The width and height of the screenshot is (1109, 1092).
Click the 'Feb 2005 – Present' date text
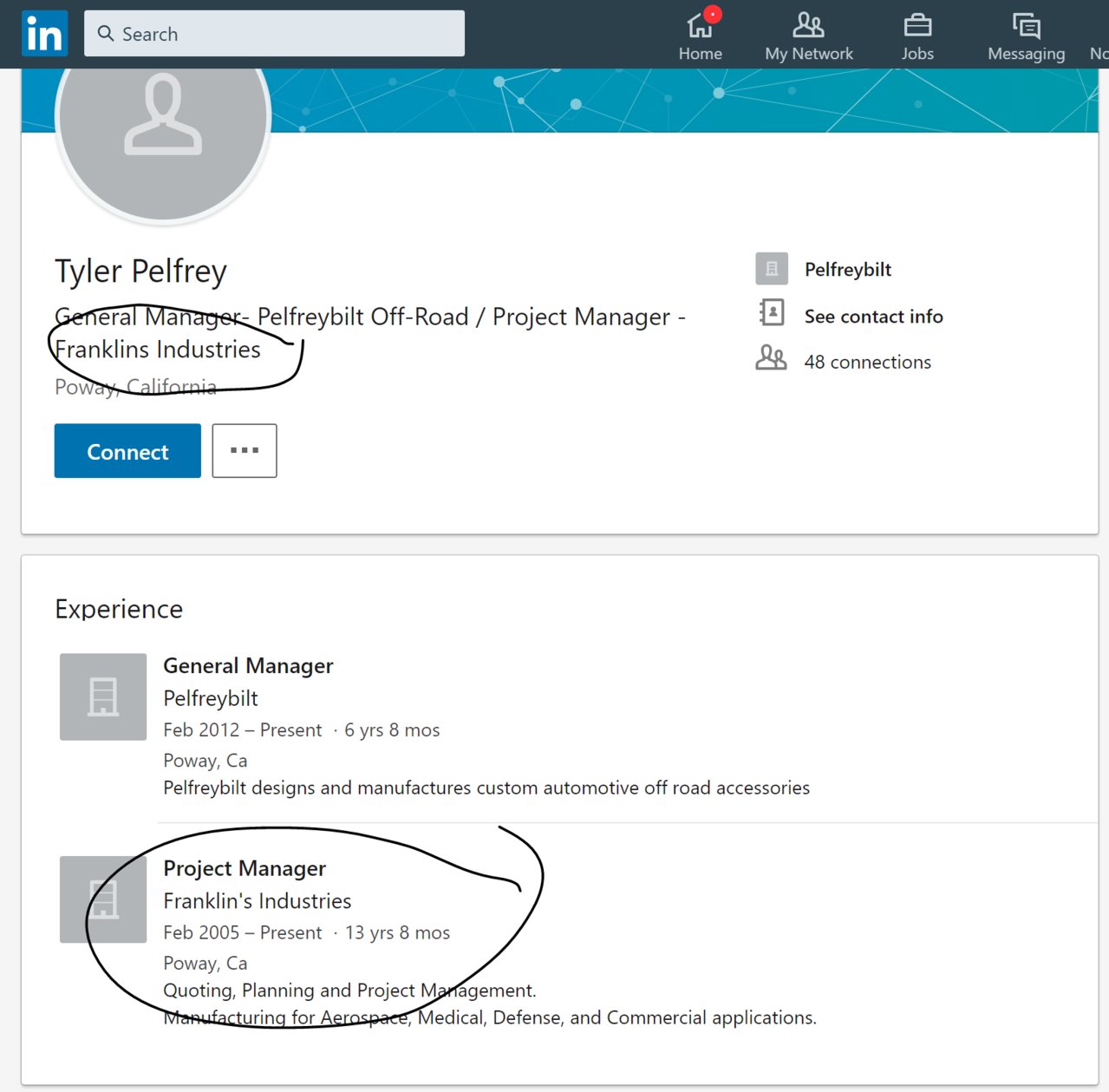point(242,933)
